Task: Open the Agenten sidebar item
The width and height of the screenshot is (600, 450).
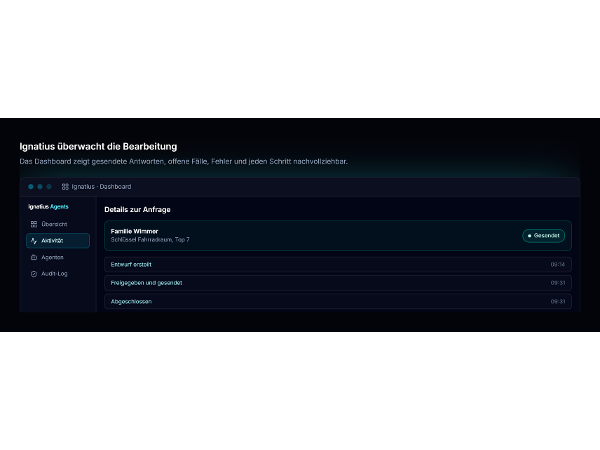Action: click(x=58, y=257)
